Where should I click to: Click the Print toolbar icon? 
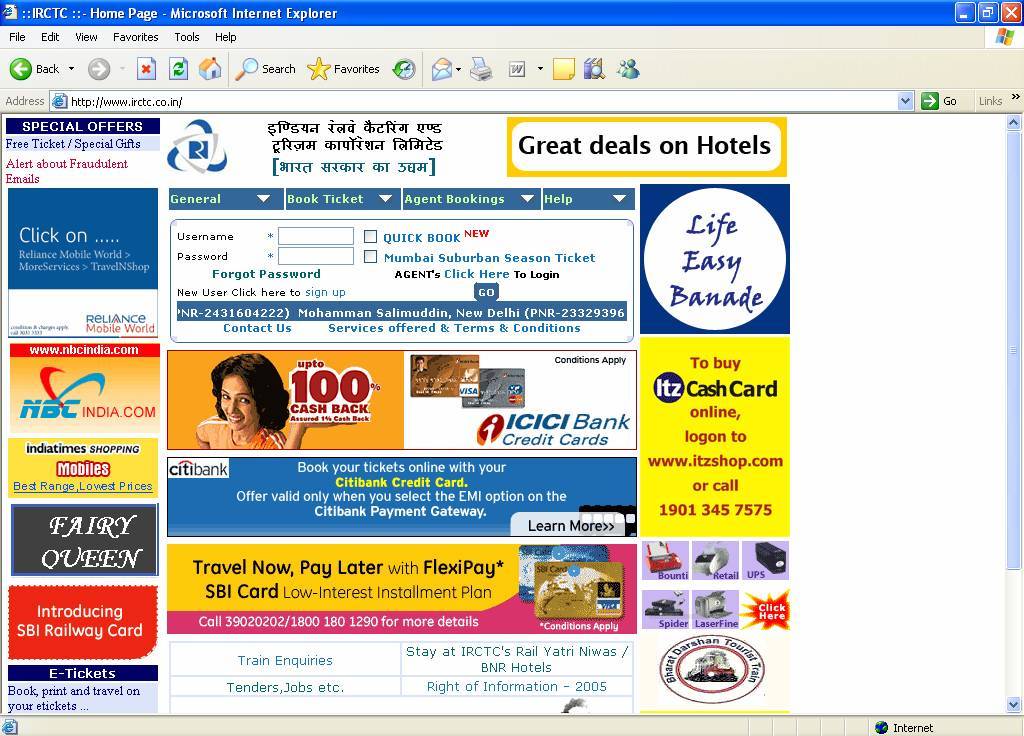(x=481, y=69)
